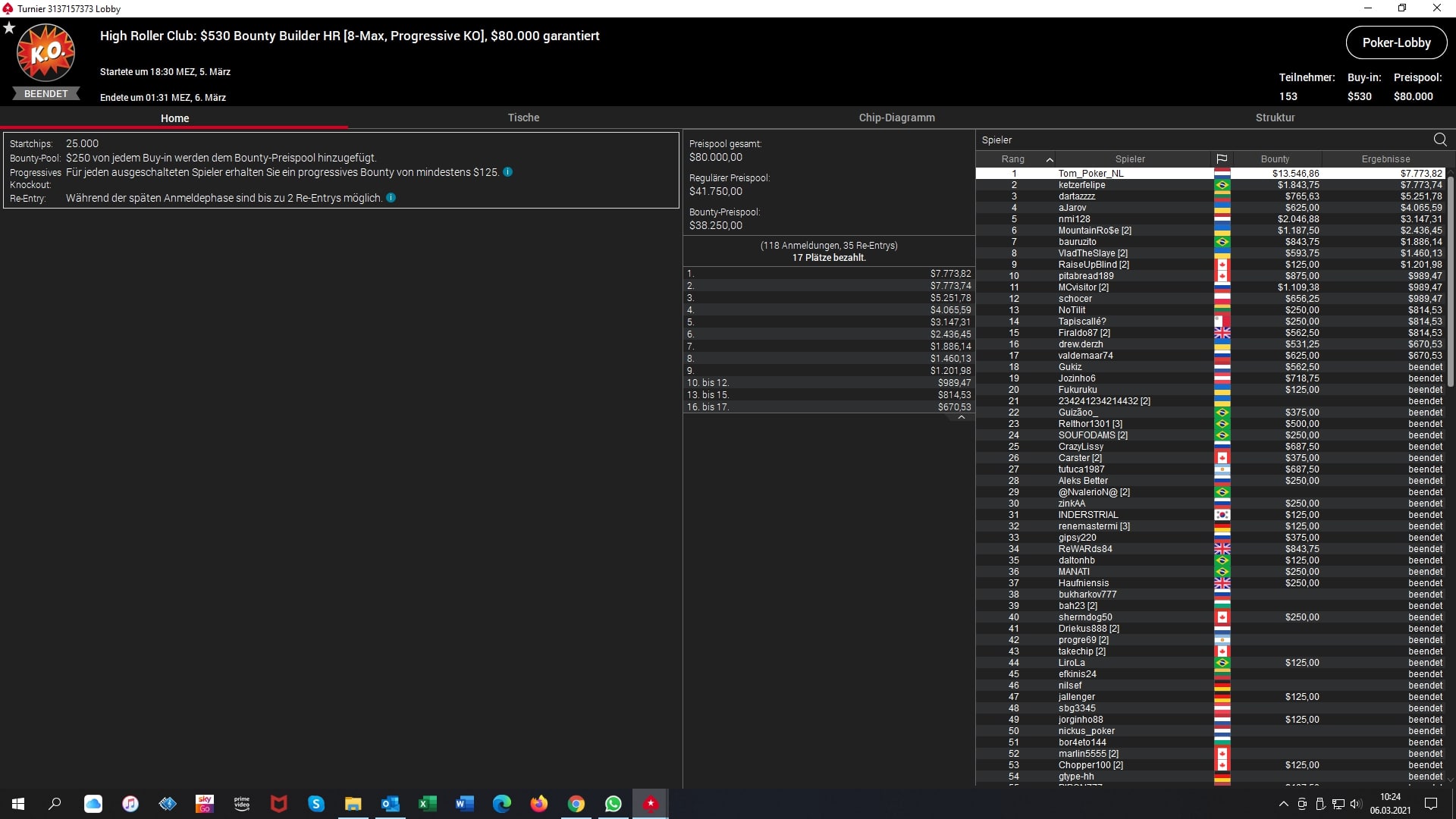Open PokerStars app in Windows taskbar
The width and height of the screenshot is (1456, 819).
[650, 804]
